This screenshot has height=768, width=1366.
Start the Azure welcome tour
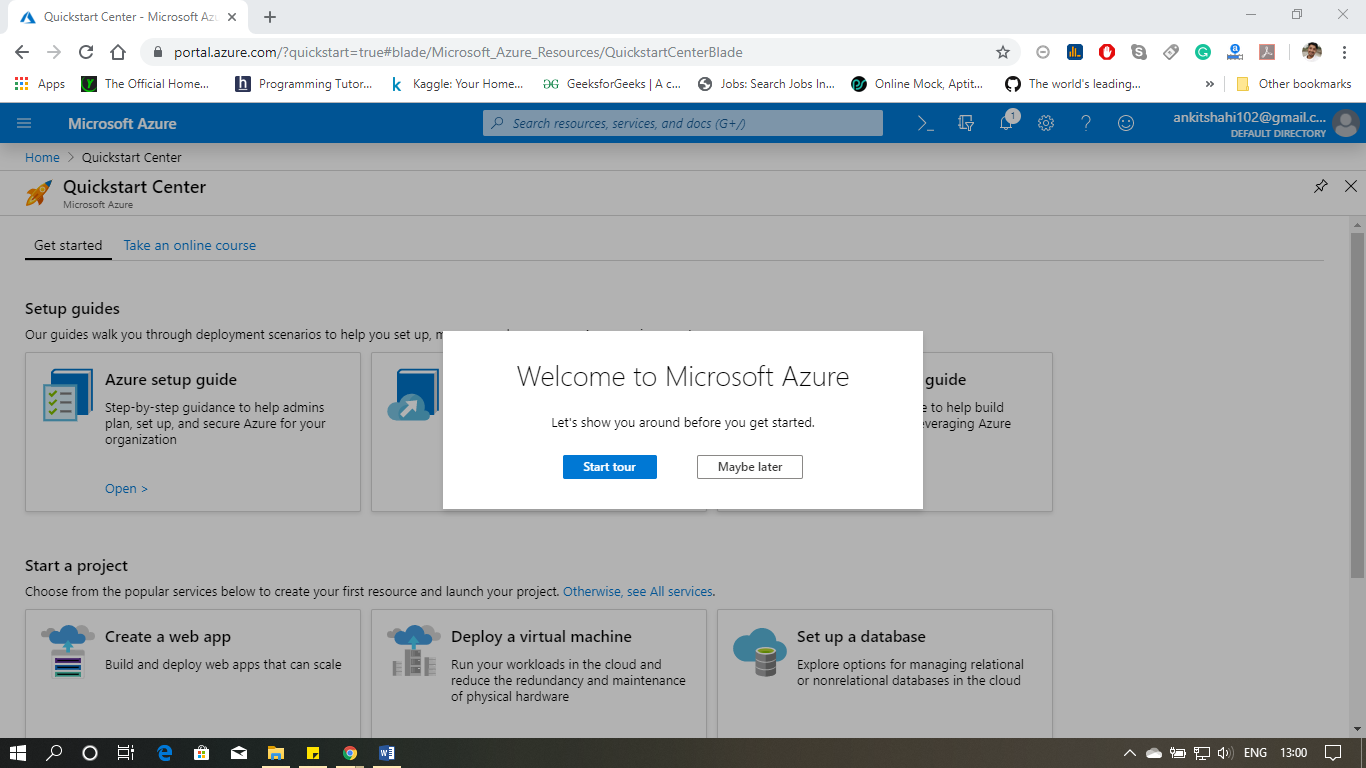coord(610,467)
